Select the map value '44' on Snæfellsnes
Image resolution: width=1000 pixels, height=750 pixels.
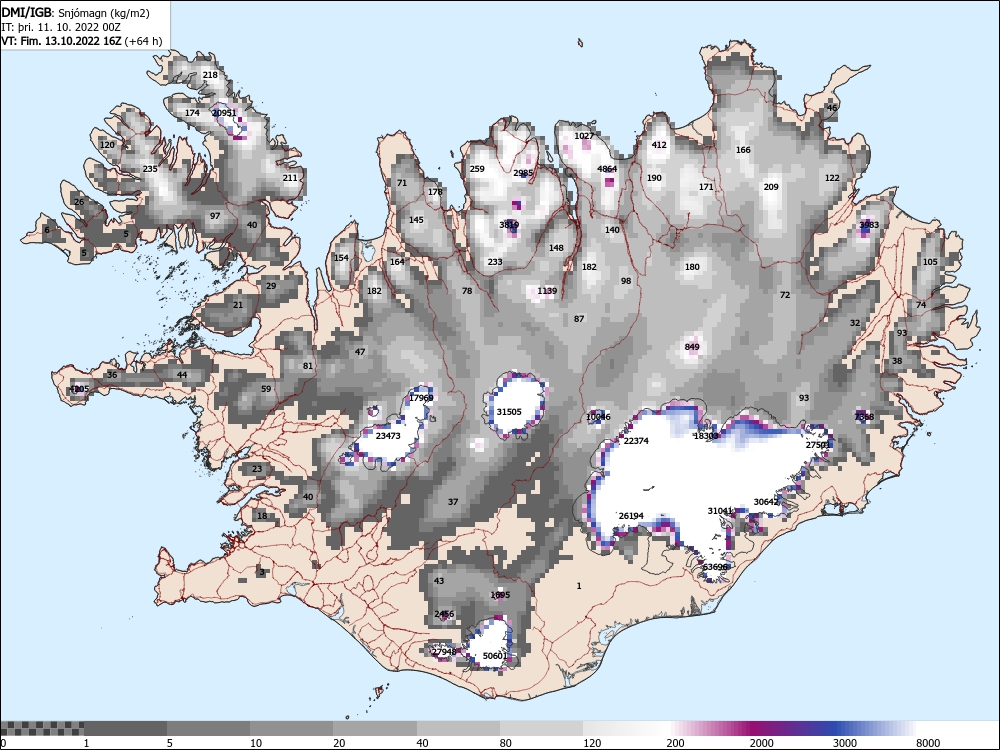182,375
